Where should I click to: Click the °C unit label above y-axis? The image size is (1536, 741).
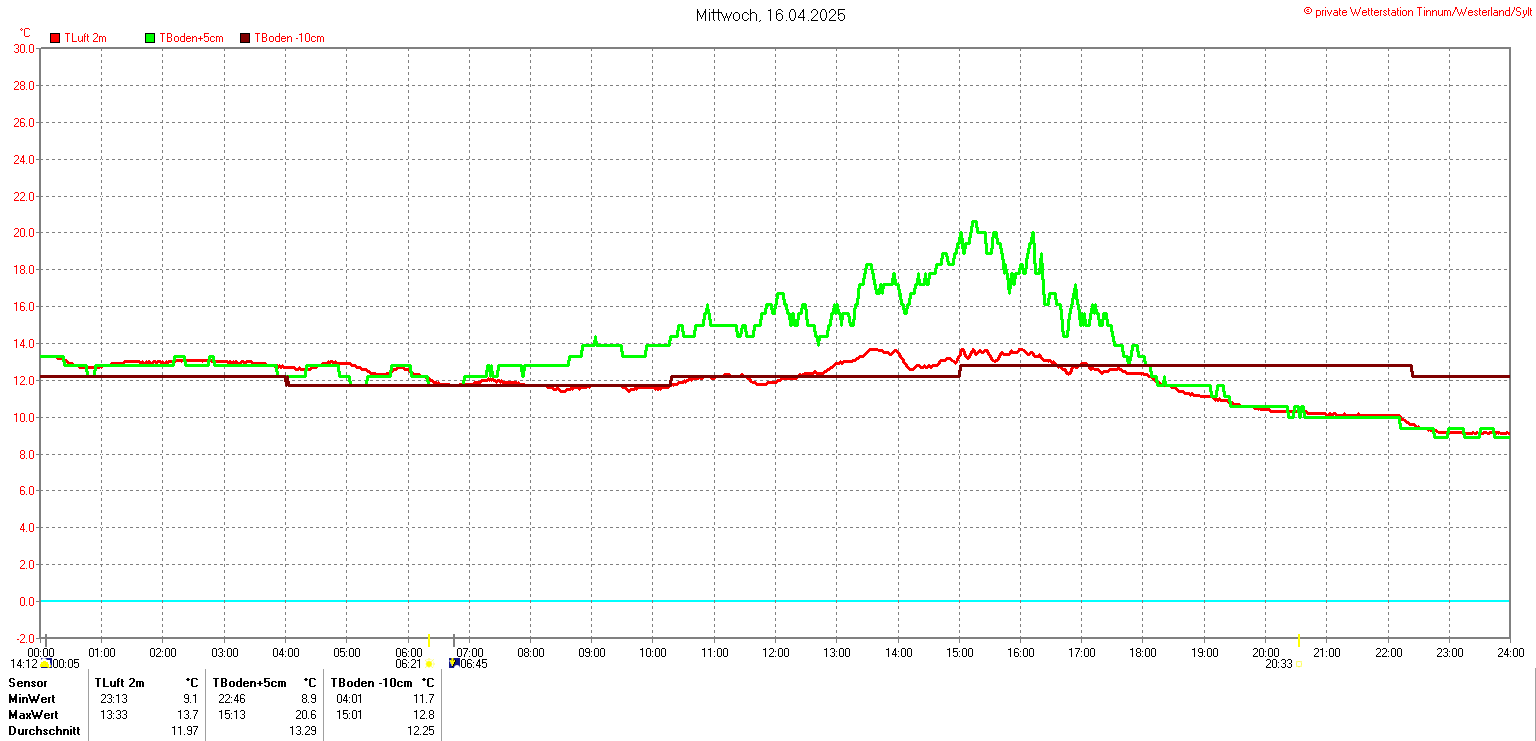[25, 33]
